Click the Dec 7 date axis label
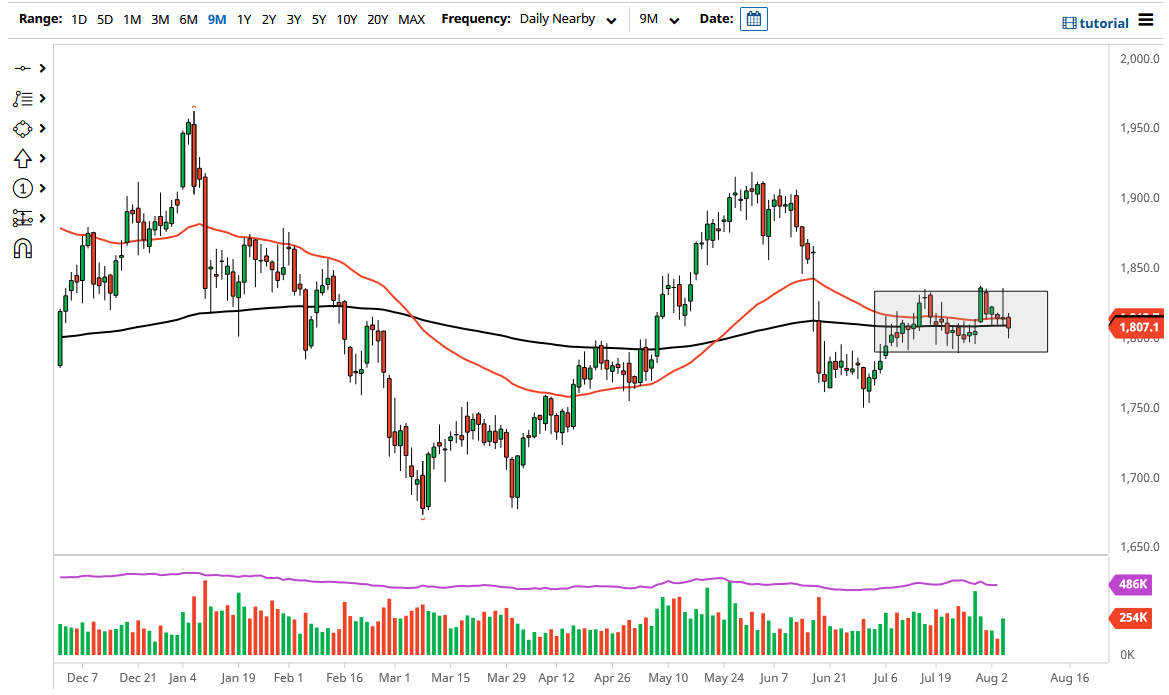 [82, 678]
